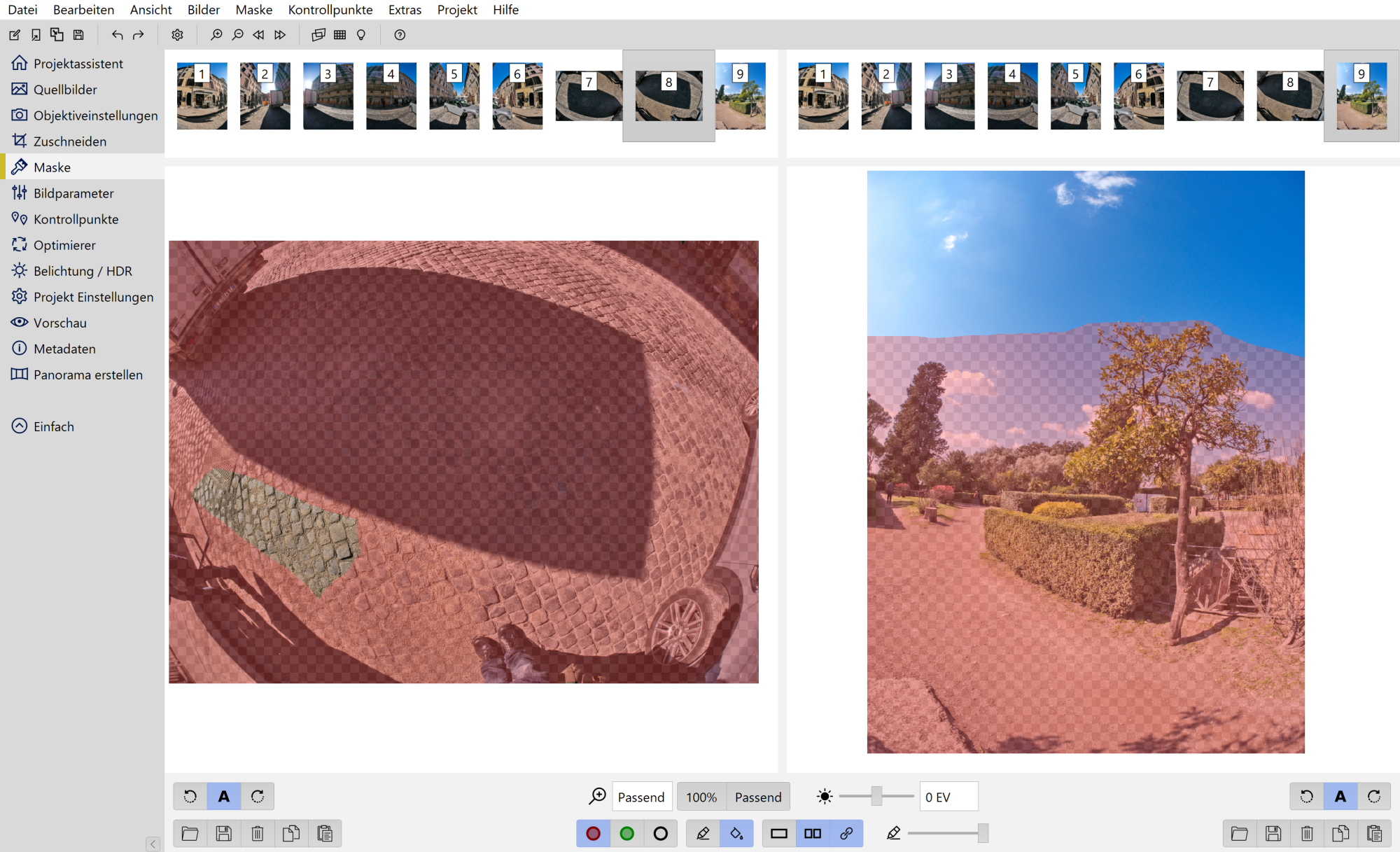Open the Passend zoom combo box
This screenshot has width=1400, height=852.
(641, 797)
